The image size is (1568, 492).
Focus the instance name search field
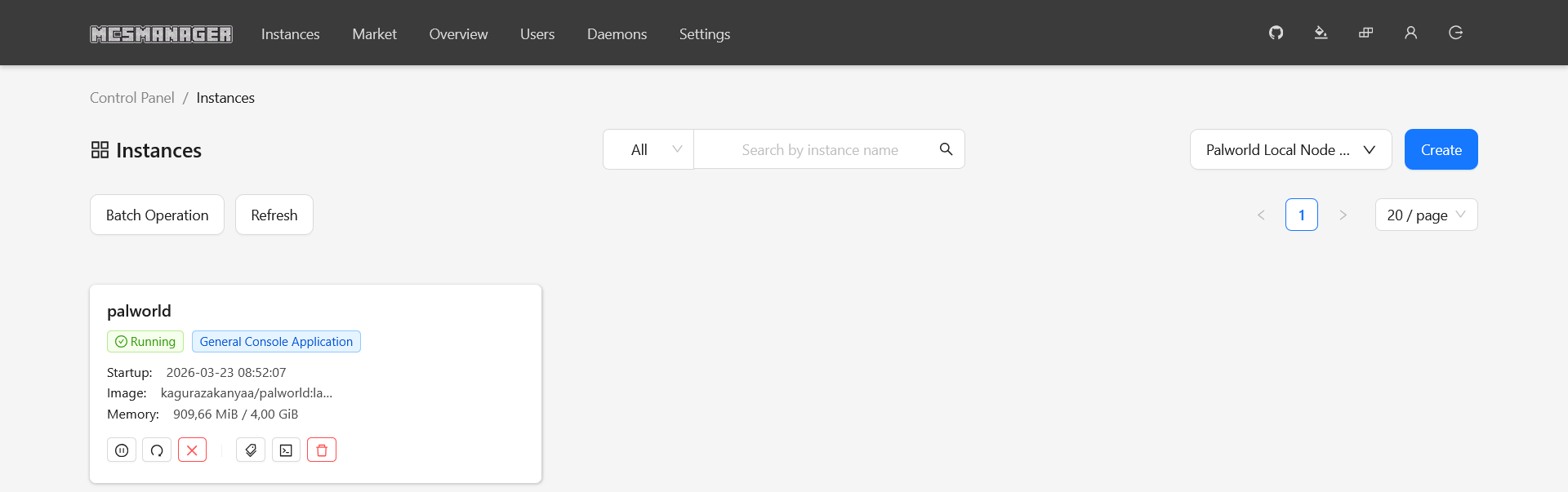pyautogui.click(x=819, y=150)
